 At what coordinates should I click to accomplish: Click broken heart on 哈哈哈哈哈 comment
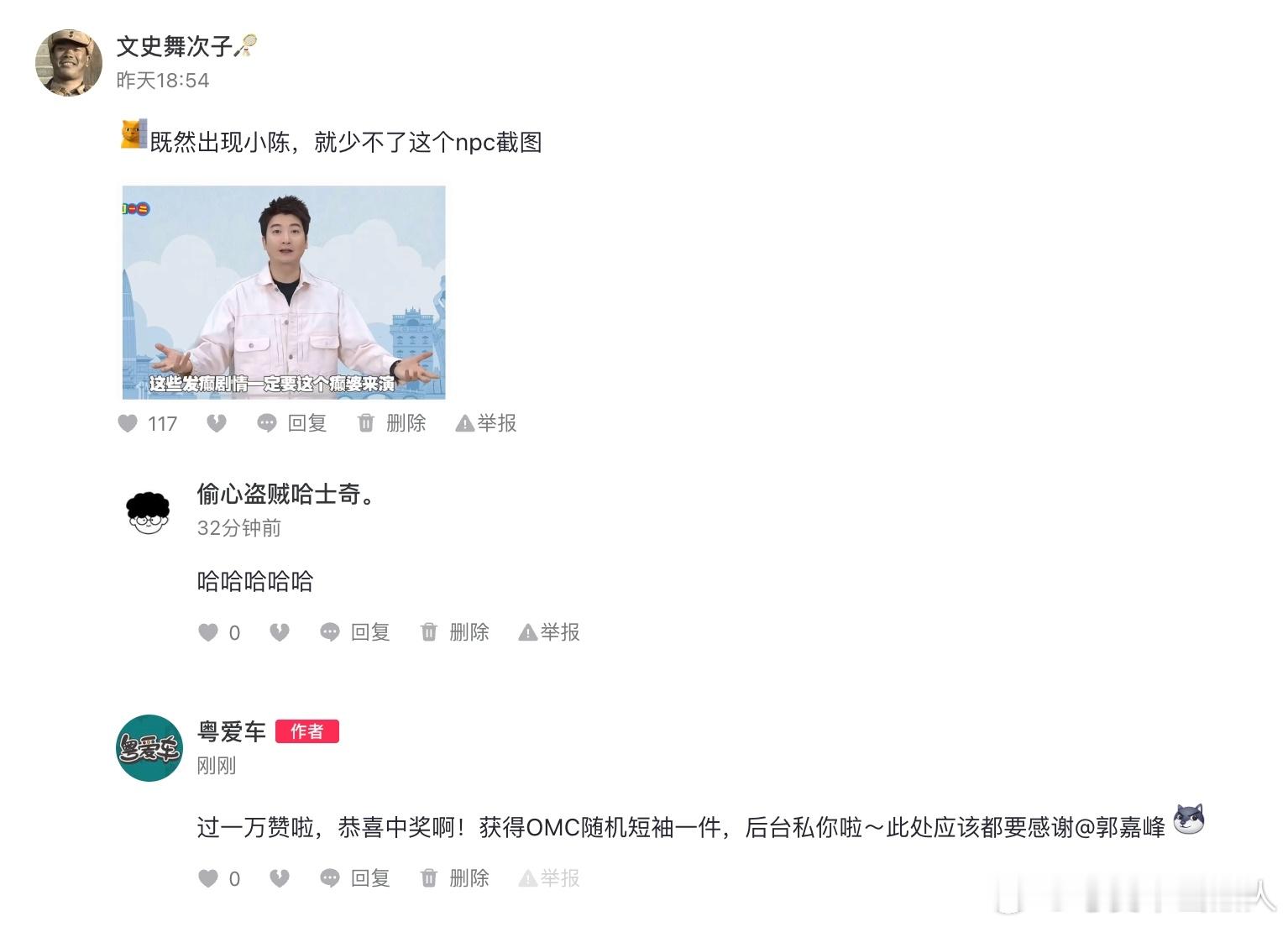point(280,632)
